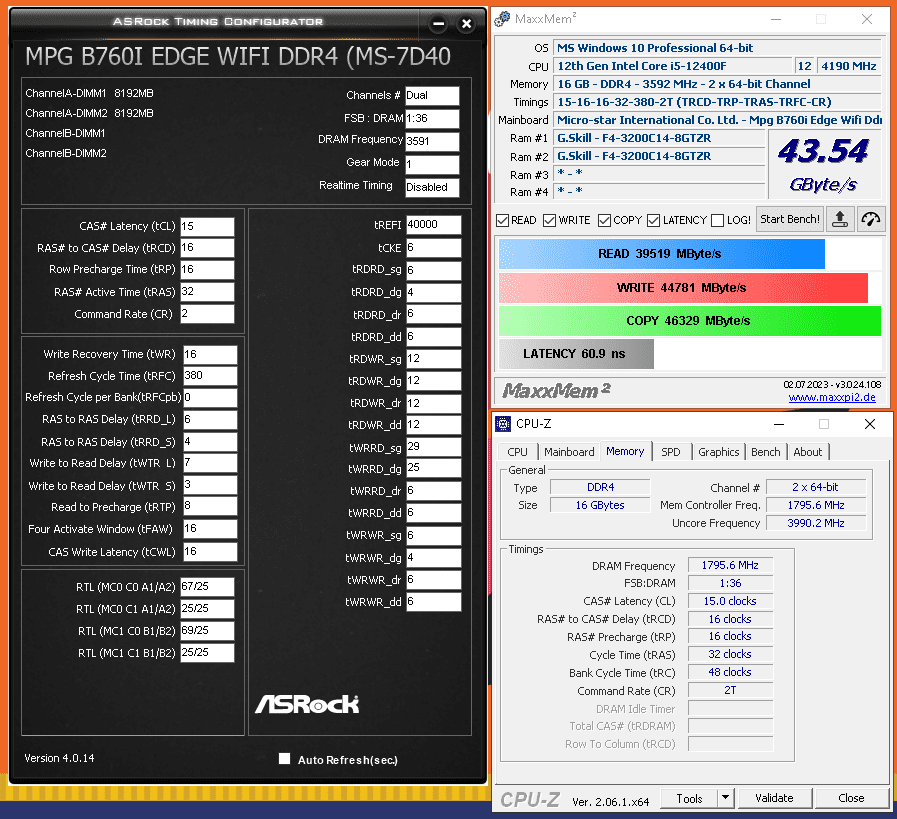Click the Channels # field showing Dual
This screenshot has height=819, width=897.
[x=432, y=96]
